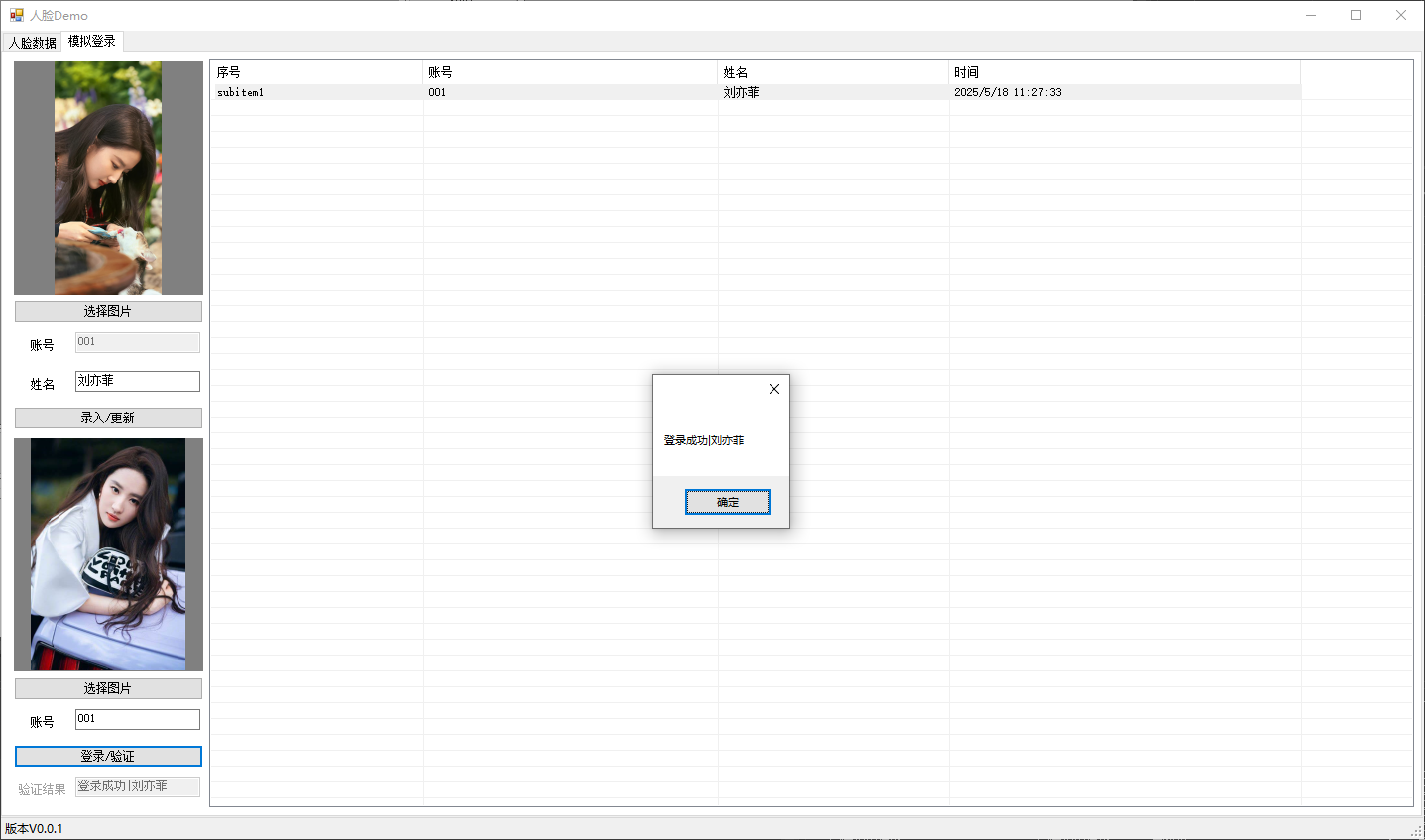Image resolution: width=1425 pixels, height=840 pixels.
Task: Click the 序号 column header
Action: click(x=316, y=72)
